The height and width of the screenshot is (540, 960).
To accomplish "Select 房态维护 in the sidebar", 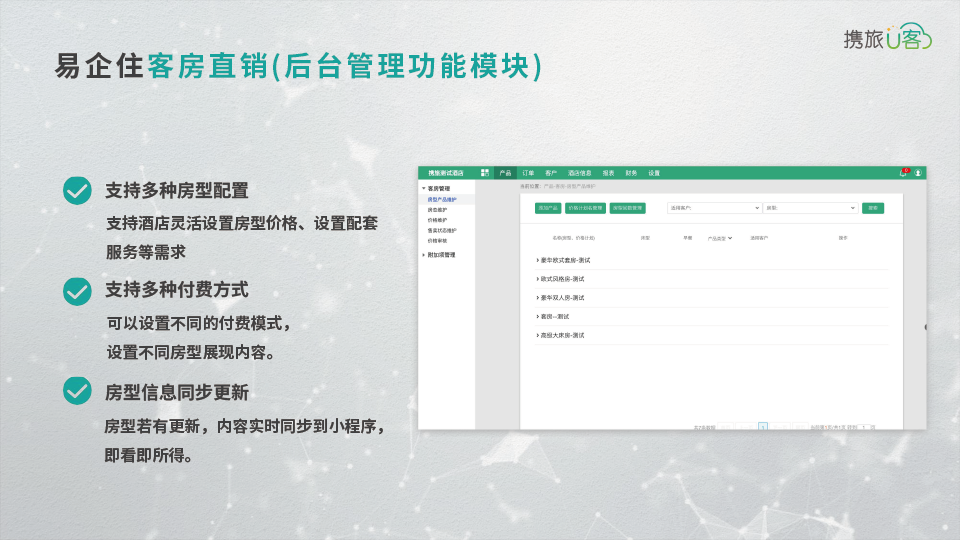I will coord(437,210).
